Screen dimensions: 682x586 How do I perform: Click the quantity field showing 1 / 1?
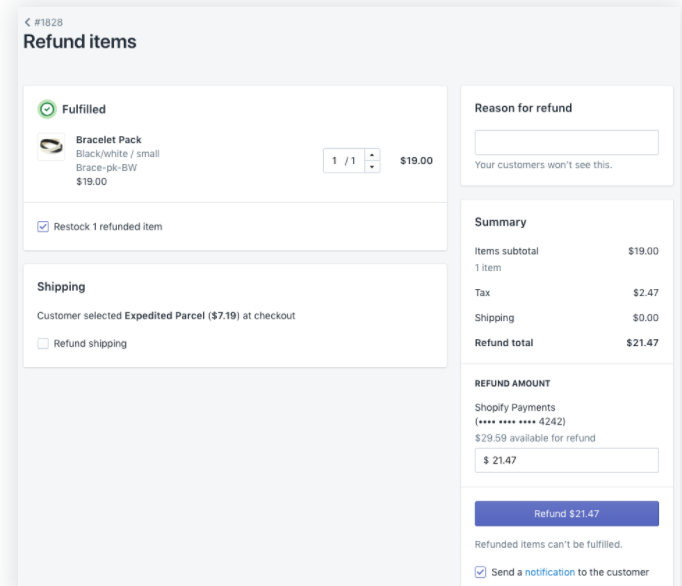pos(344,161)
